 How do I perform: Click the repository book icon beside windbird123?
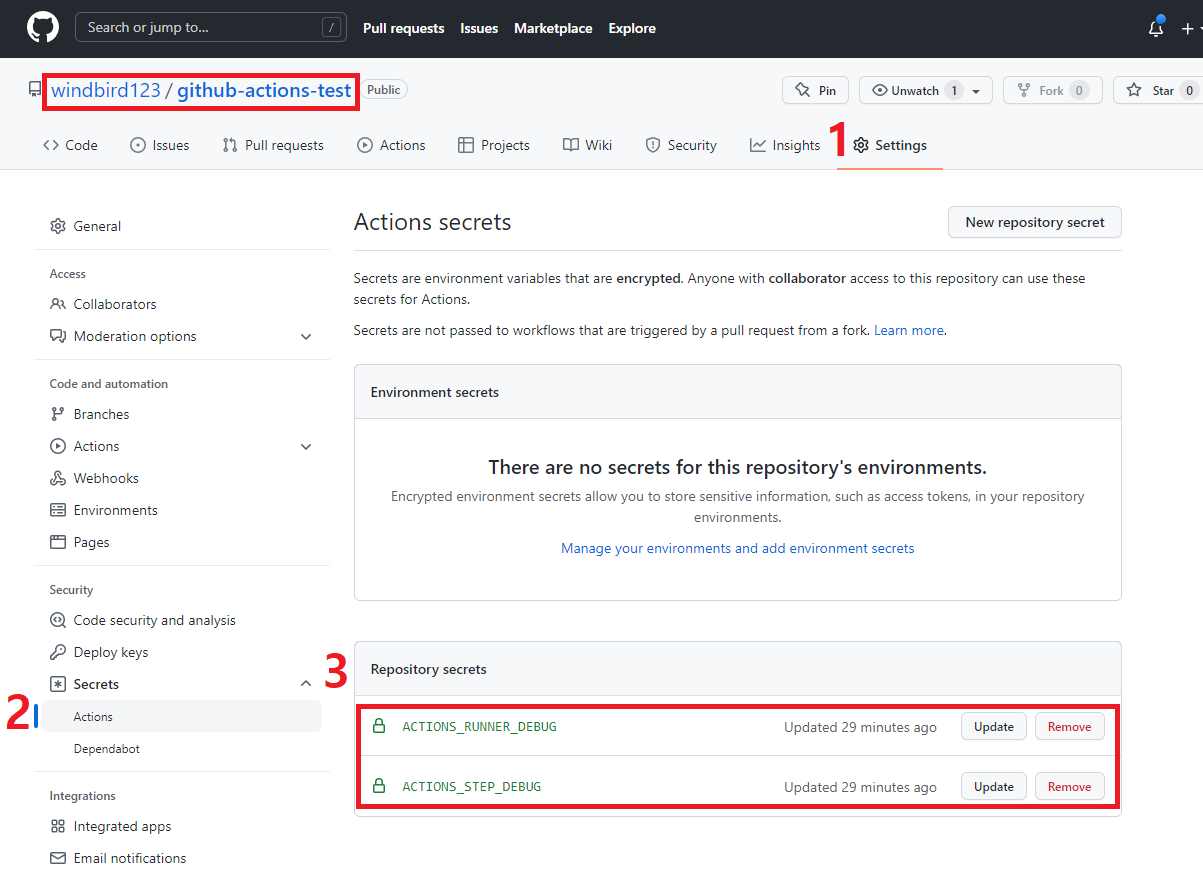[x=35, y=90]
